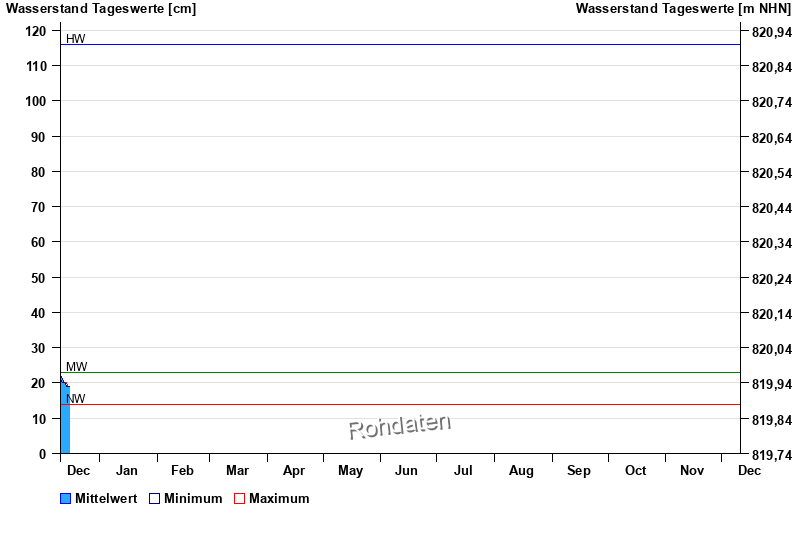Select the Sep month axis label
Screen dimensions: 800x550
click(579, 470)
